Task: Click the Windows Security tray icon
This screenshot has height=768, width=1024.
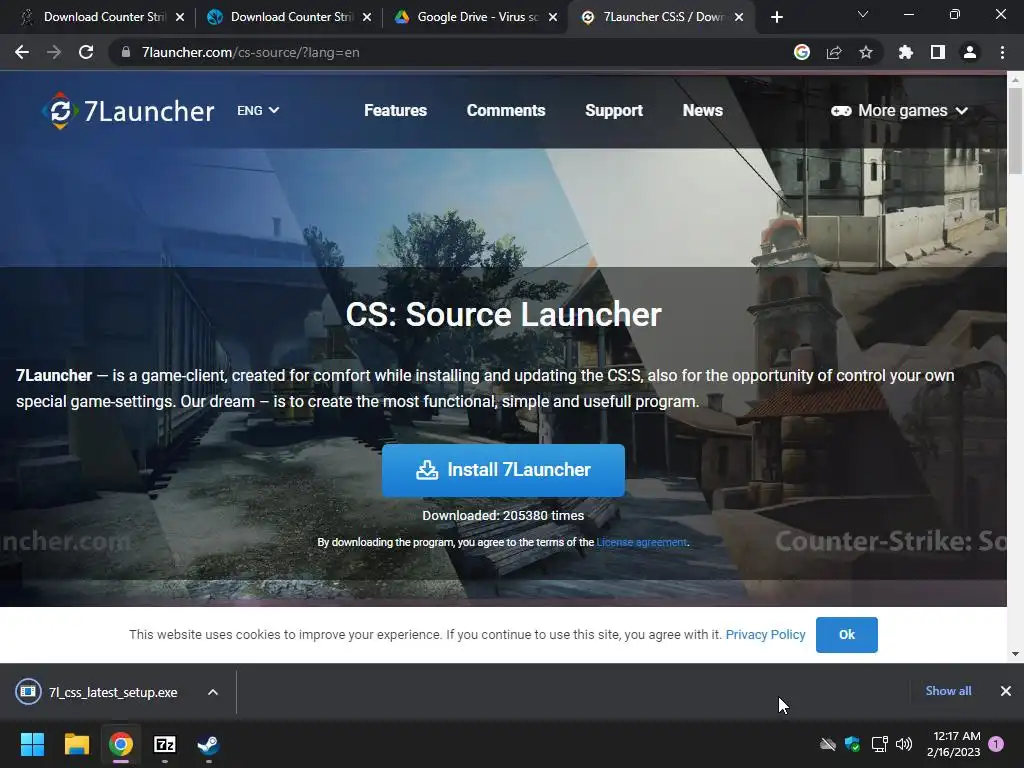Action: (x=852, y=744)
